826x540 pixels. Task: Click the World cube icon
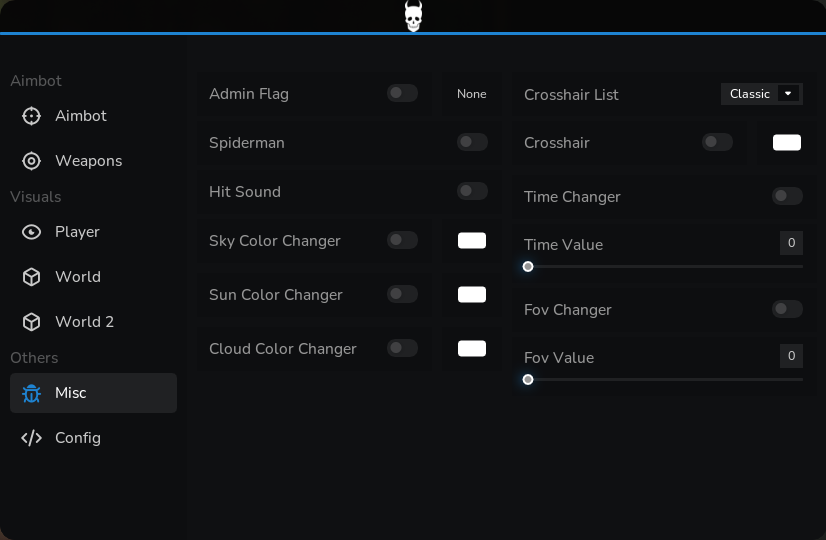pyautogui.click(x=32, y=277)
